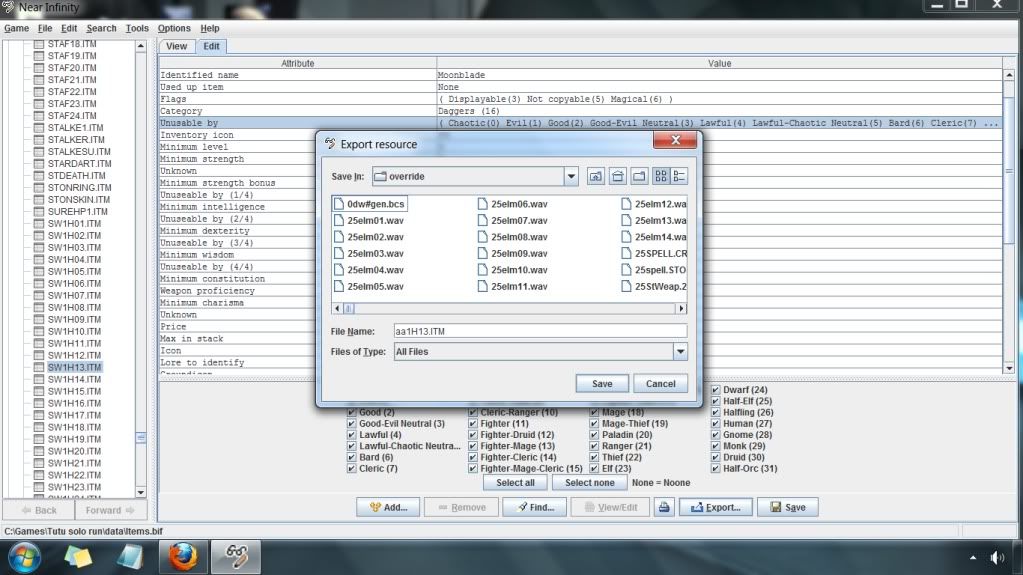Screen dimensions: 1023x575
Task: Click the Select none button
Action: pyautogui.click(x=589, y=483)
